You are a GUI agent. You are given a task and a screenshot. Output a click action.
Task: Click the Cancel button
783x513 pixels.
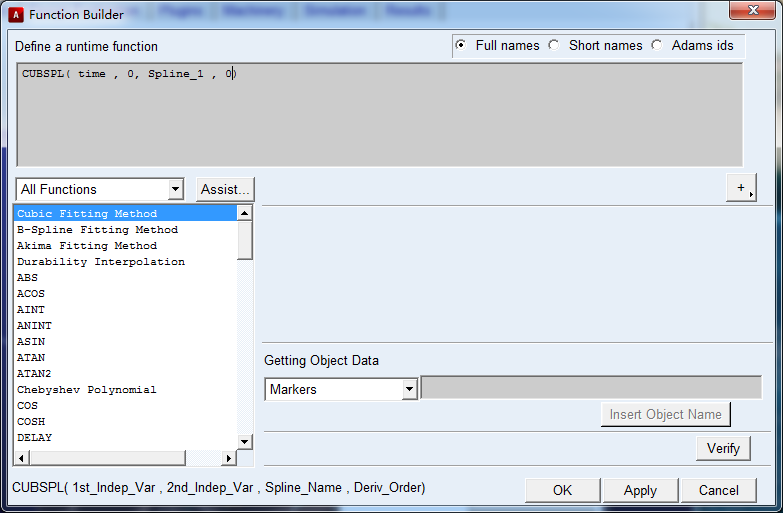point(719,491)
